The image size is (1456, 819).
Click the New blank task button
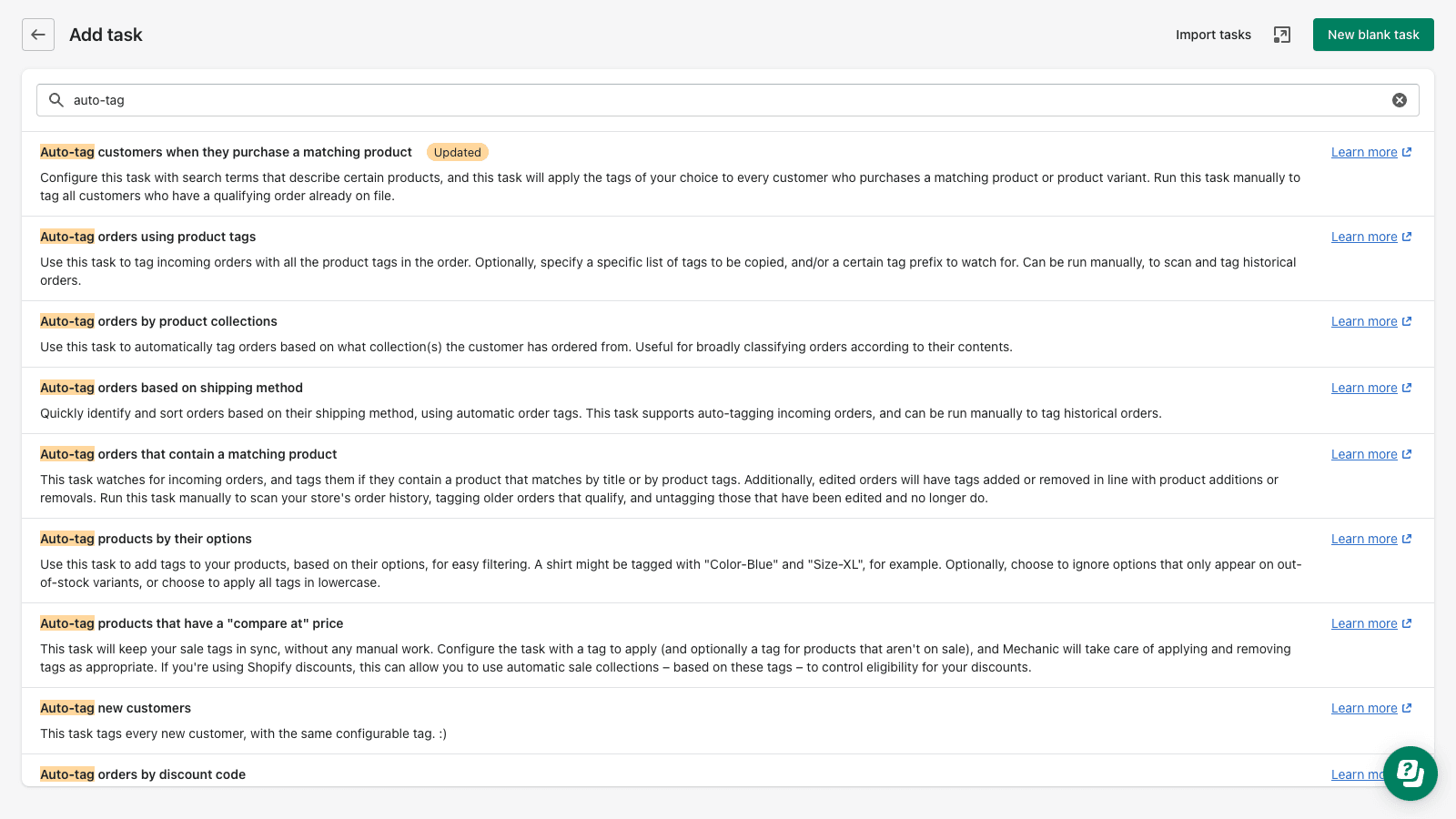coord(1373,35)
